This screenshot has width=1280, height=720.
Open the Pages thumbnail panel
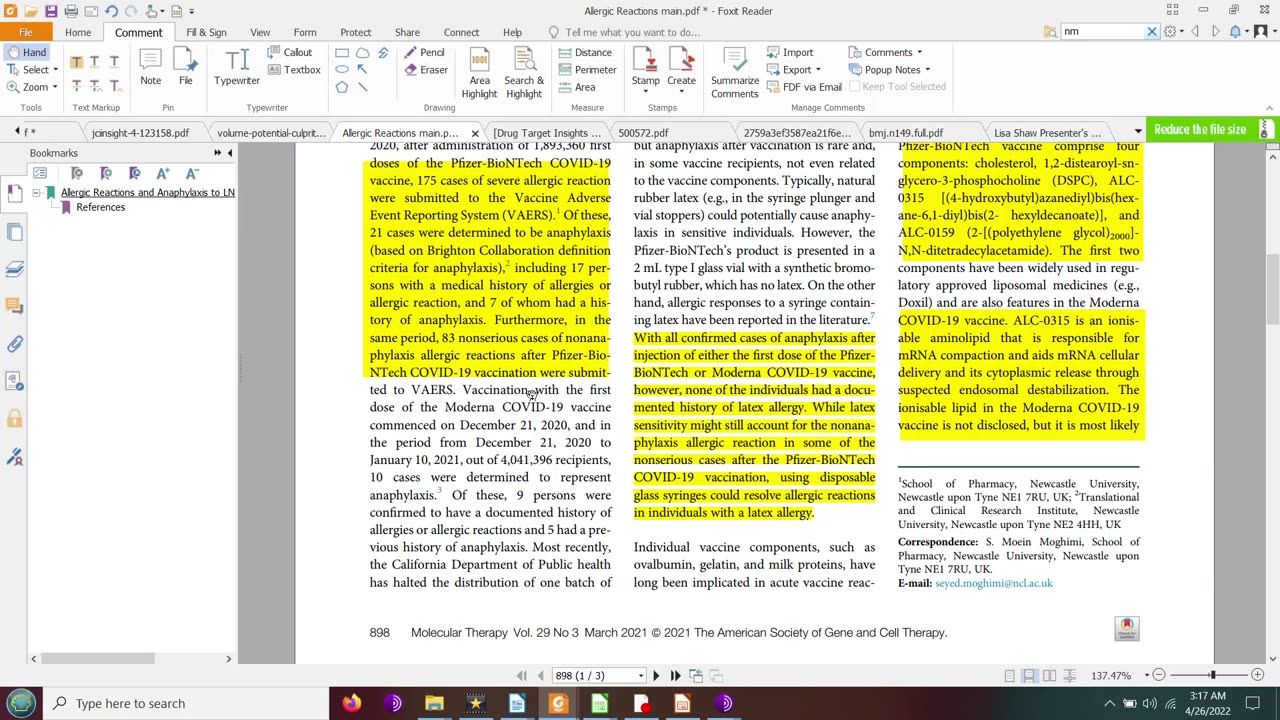click(x=15, y=232)
